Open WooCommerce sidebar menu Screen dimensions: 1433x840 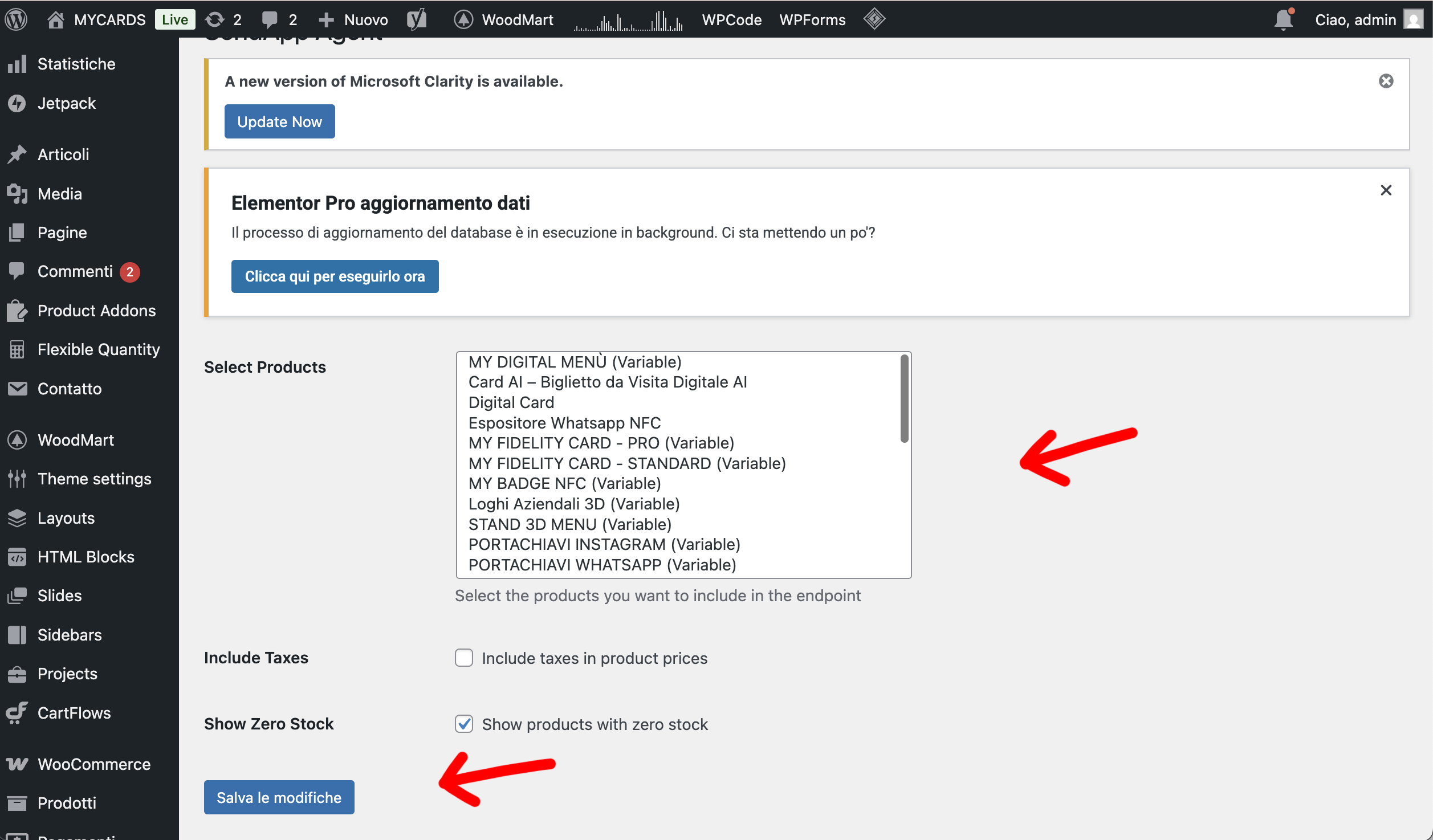[93, 764]
